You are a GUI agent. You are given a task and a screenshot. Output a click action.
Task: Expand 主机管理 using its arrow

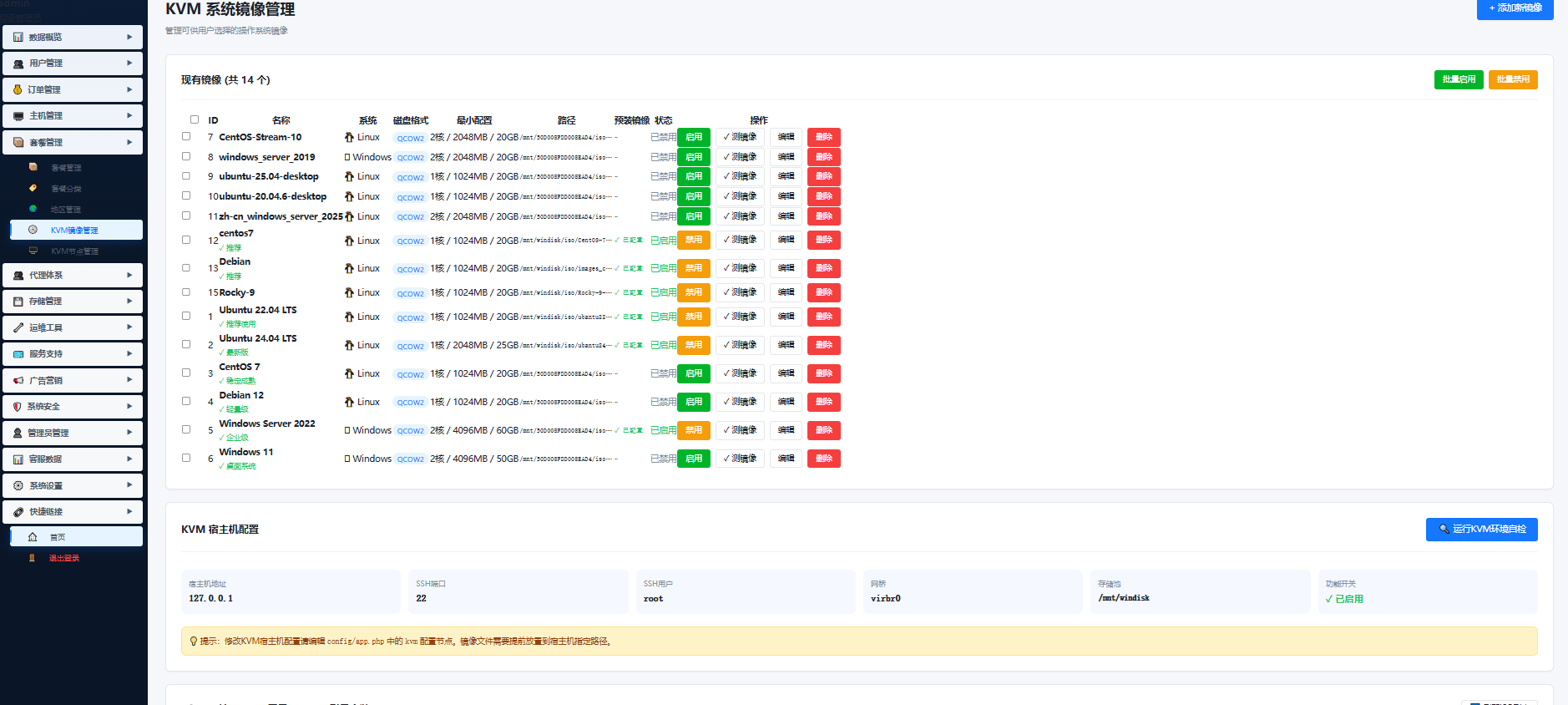129,116
